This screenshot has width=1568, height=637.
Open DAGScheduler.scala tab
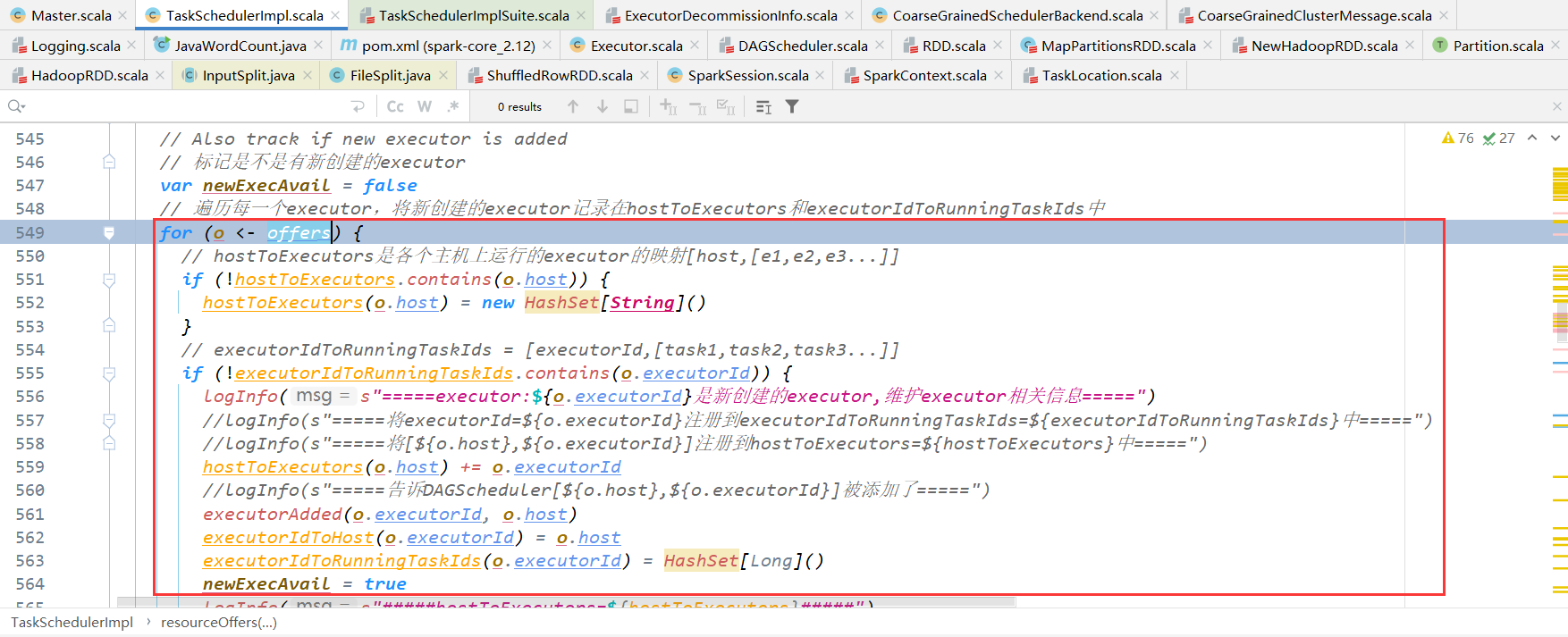pyautogui.click(x=802, y=46)
